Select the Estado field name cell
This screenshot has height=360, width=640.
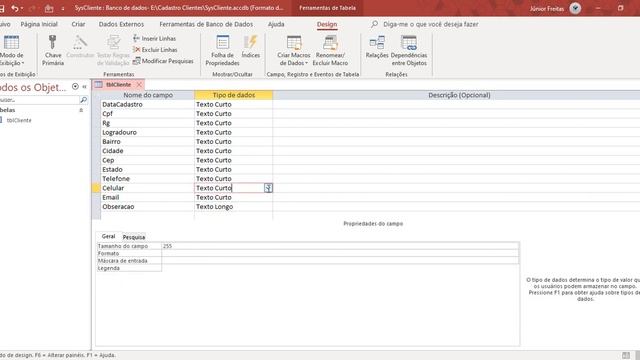click(148, 170)
